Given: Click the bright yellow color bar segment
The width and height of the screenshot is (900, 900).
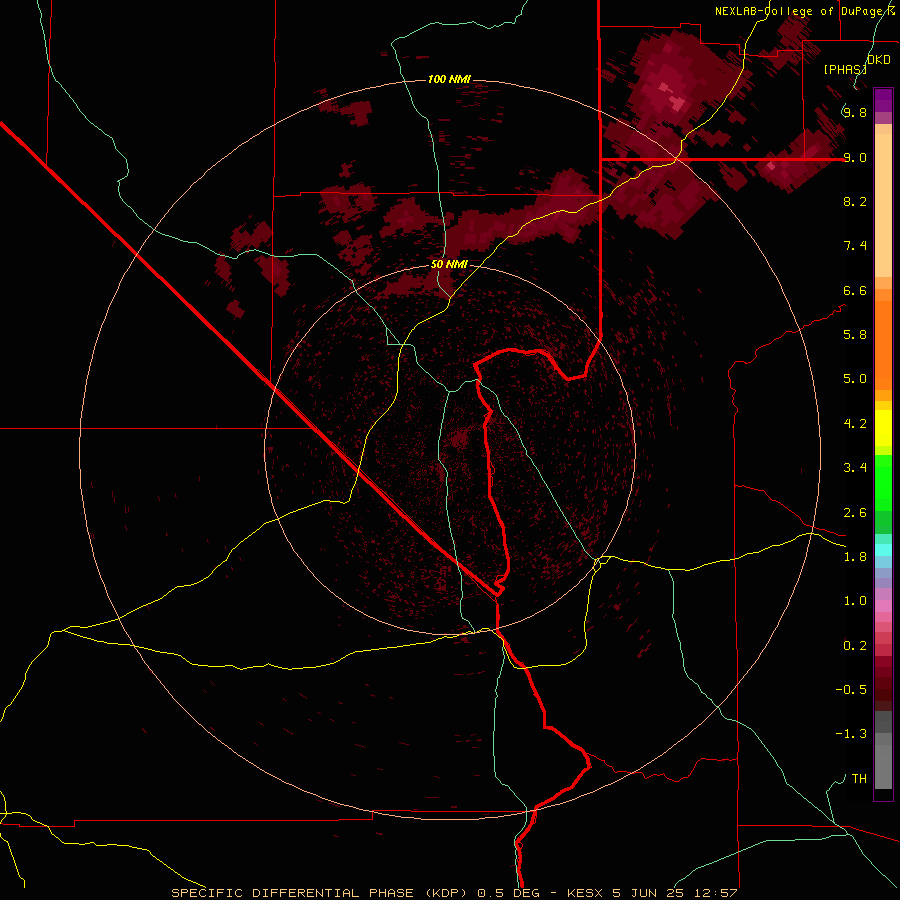Looking at the screenshot, I should [x=883, y=428].
